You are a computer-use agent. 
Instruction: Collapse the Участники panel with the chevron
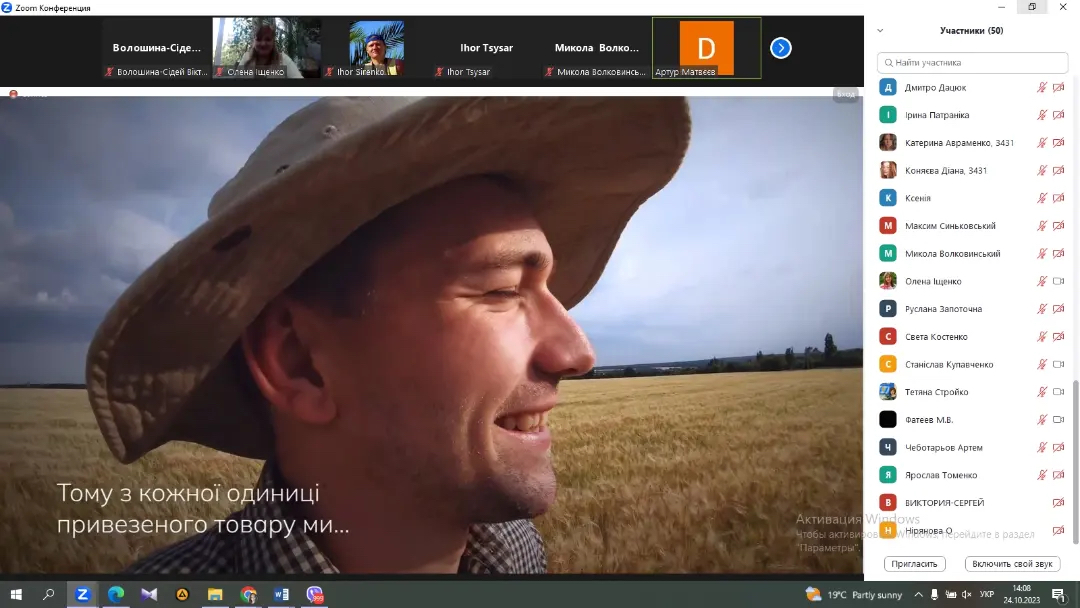click(881, 31)
